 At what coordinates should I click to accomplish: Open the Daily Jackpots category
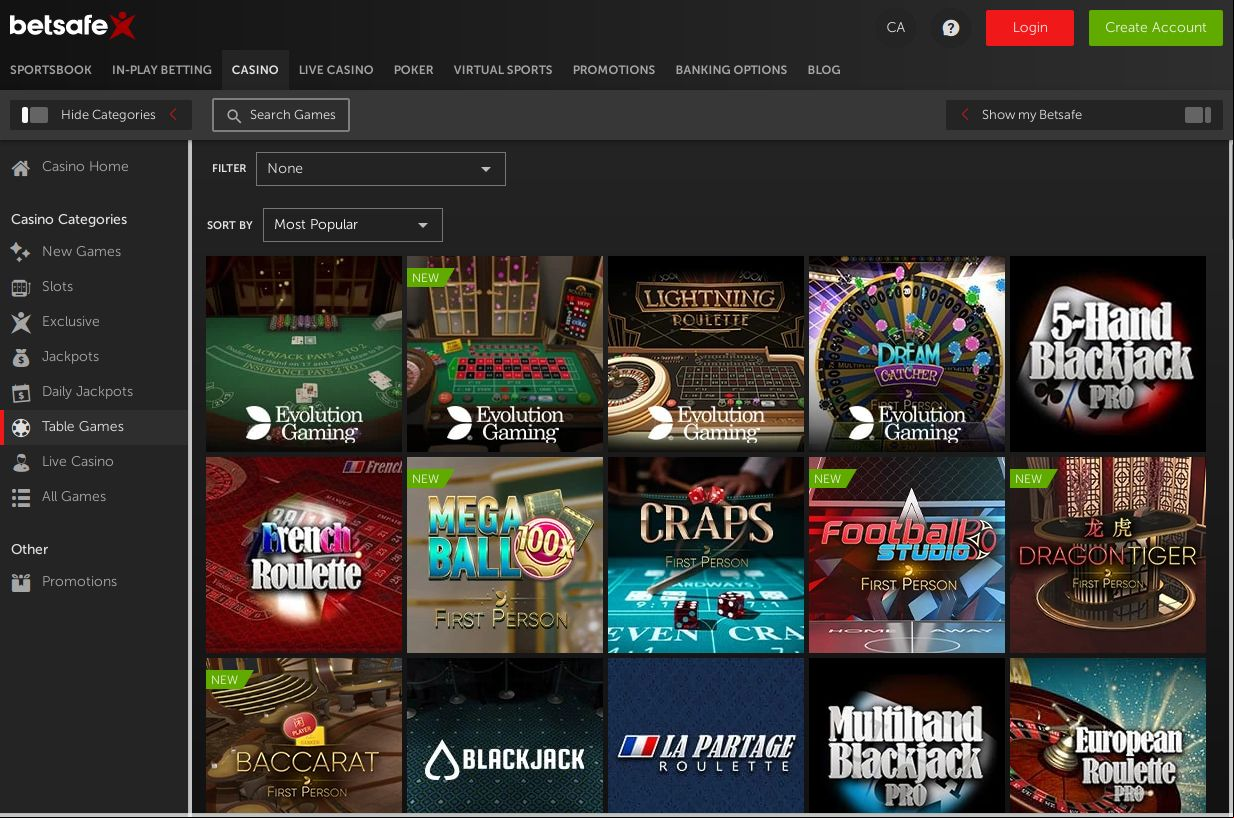click(87, 392)
